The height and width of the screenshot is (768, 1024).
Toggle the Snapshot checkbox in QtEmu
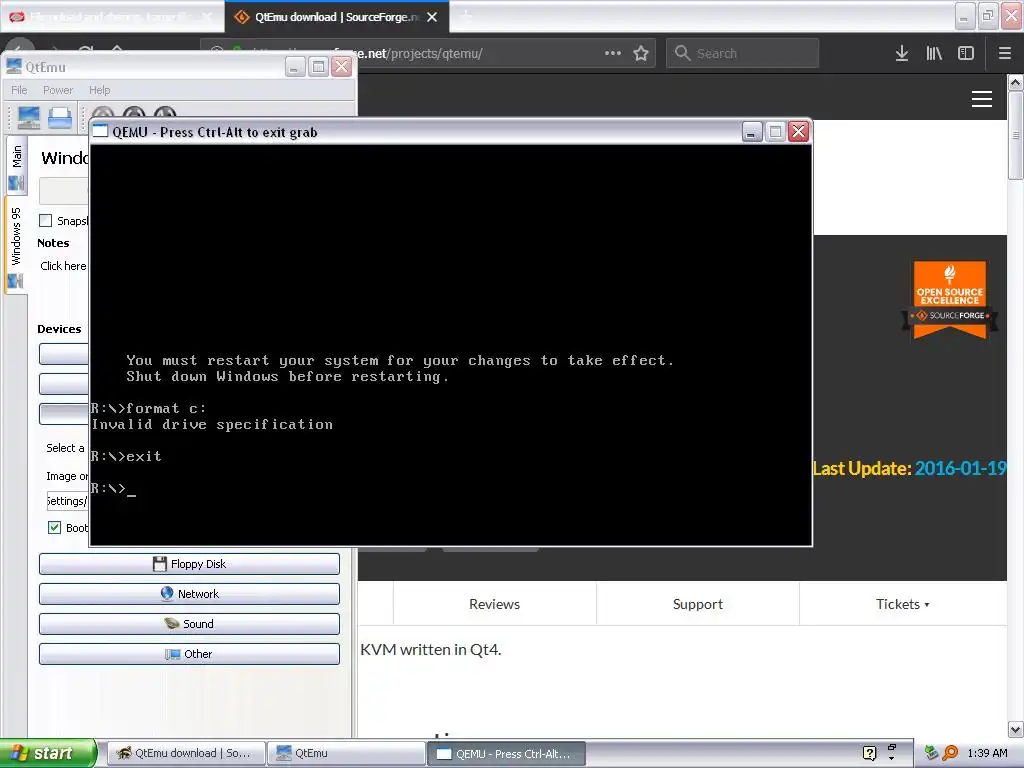tap(46, 221)
